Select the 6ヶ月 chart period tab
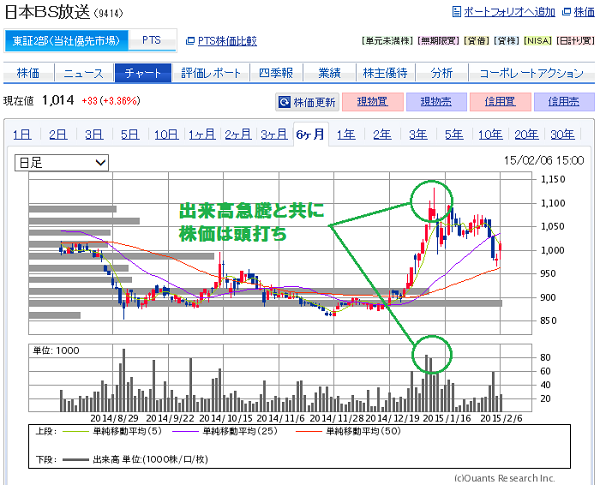The image size is (600, 485). (310, 134)
